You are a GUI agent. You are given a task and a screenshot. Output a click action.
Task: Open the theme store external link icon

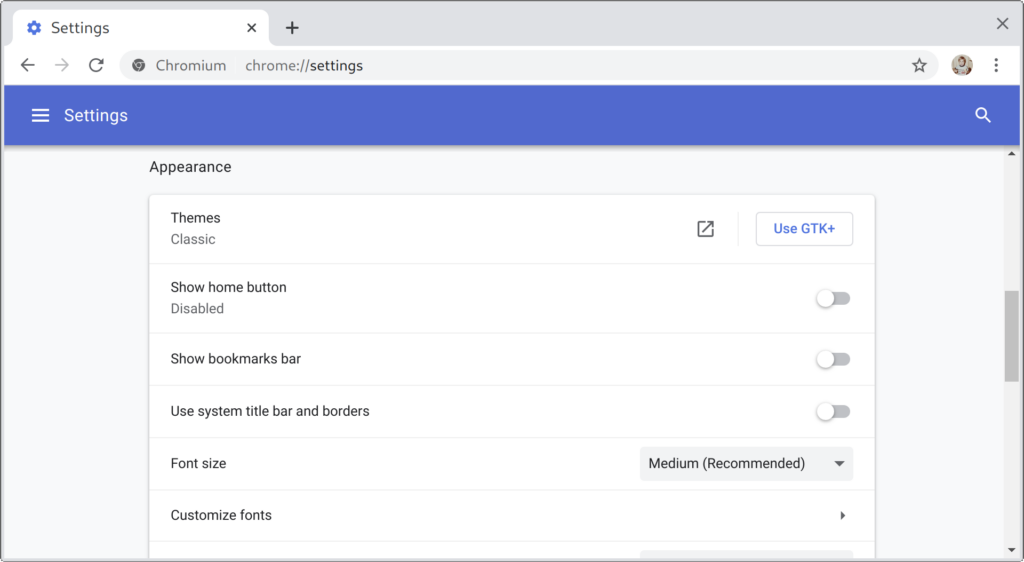705,229
